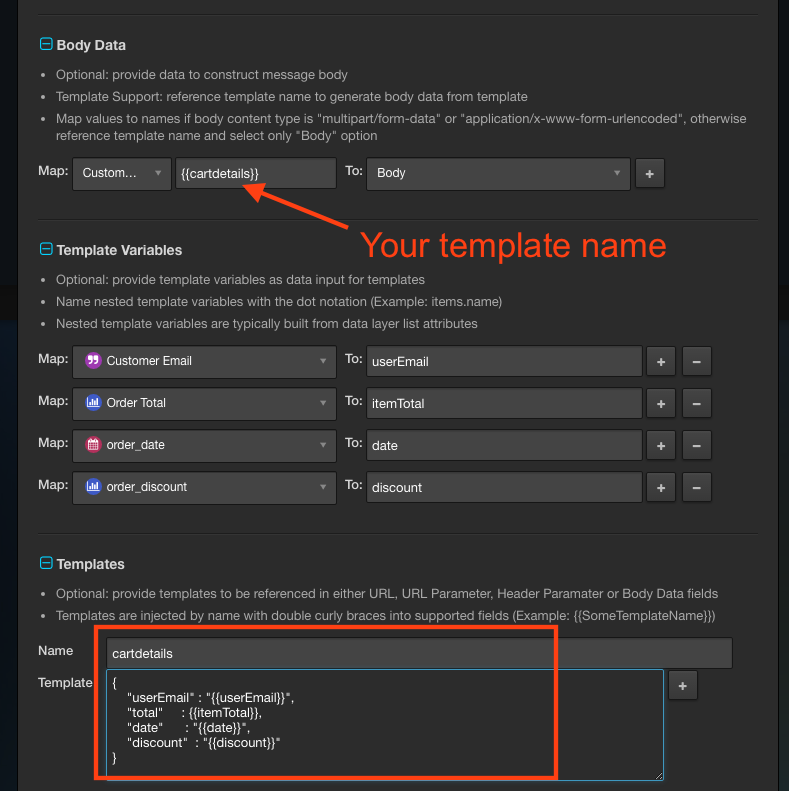Collapse the Body Data section
Screen dimensions: 789x791
45,45
